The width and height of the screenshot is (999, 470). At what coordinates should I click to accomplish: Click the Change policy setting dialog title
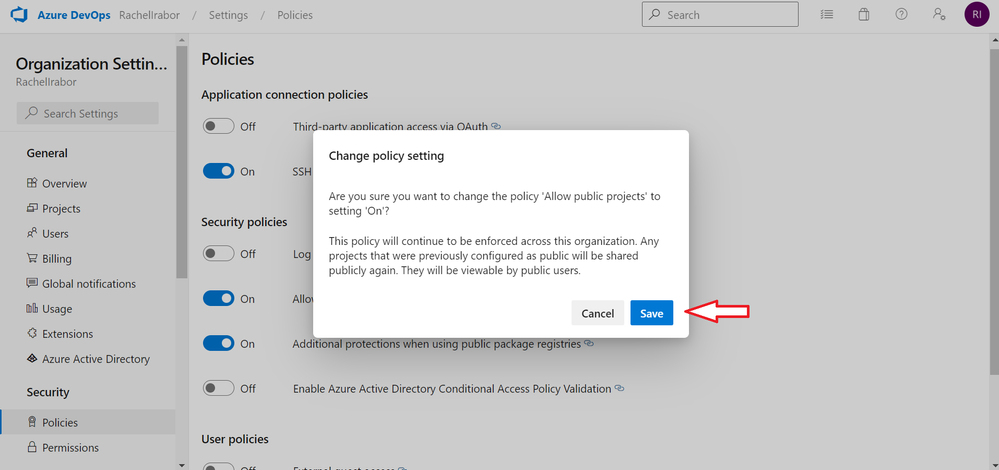click(x=386, y=155)
